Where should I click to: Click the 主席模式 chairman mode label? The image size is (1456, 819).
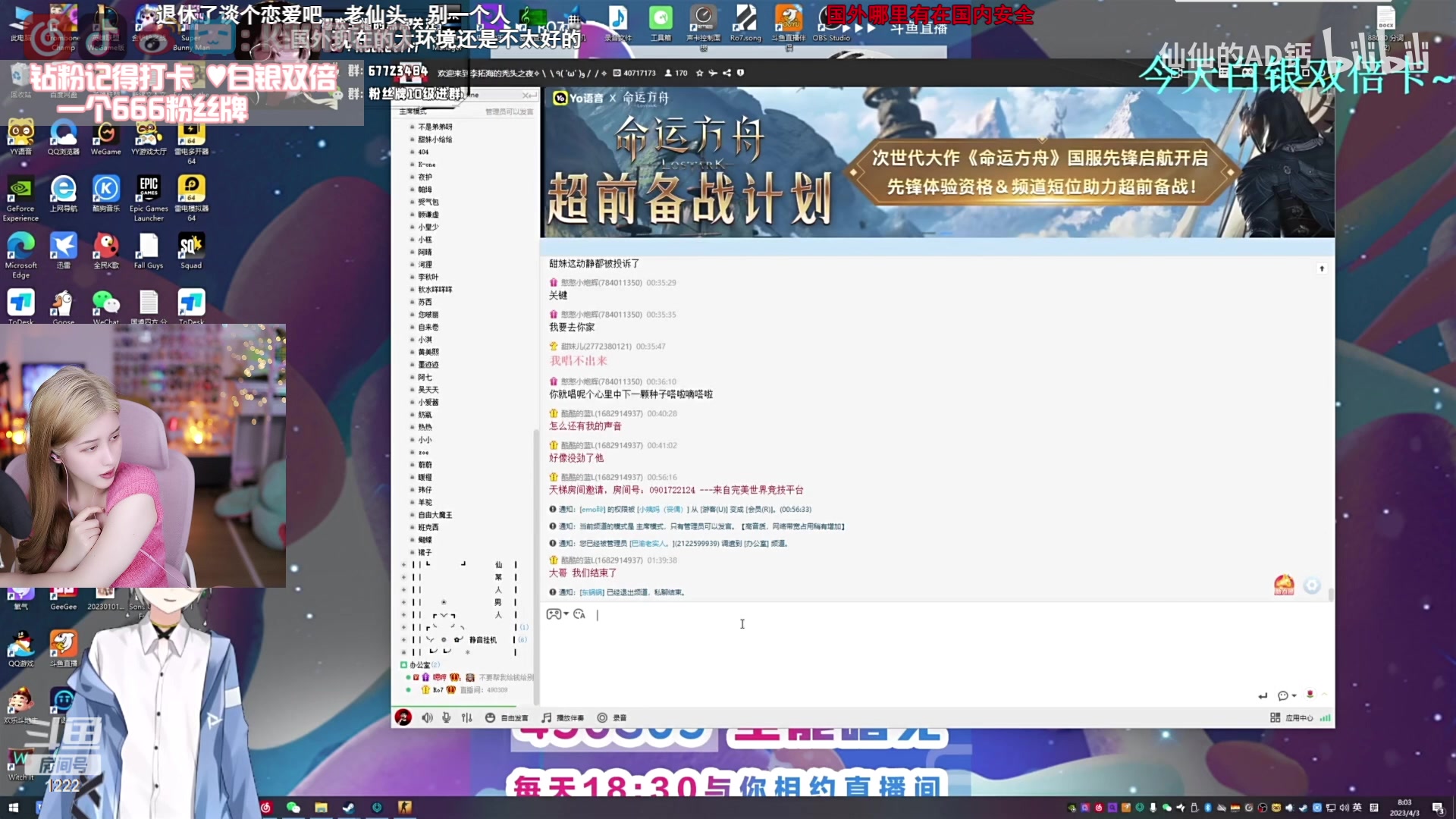point(413,111)
